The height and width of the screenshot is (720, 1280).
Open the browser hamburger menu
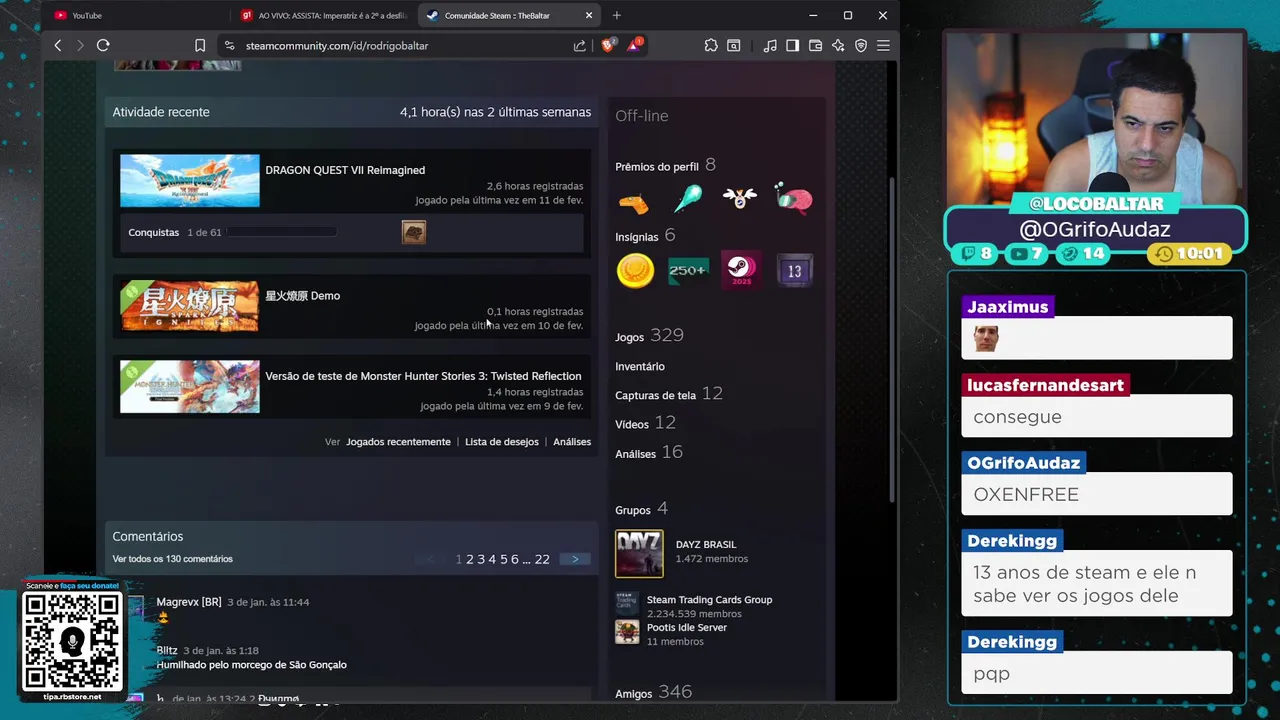[883, 45]
